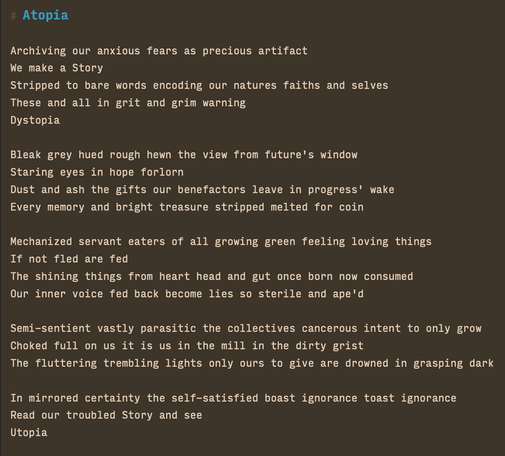Click the line starting 'Dust and ash'
The height and width of the screenshot is (456, 505).
click(x=202, y=189)
